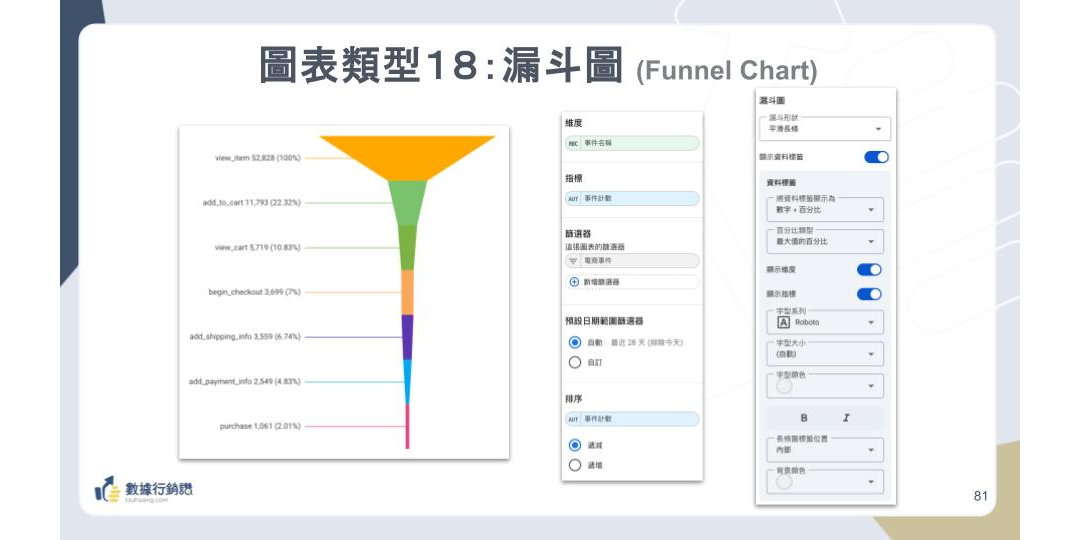1080x540 pixels.
Task: Click the label 'begin_checkout 3,699 (7%)'
Action: pos(255,292)
